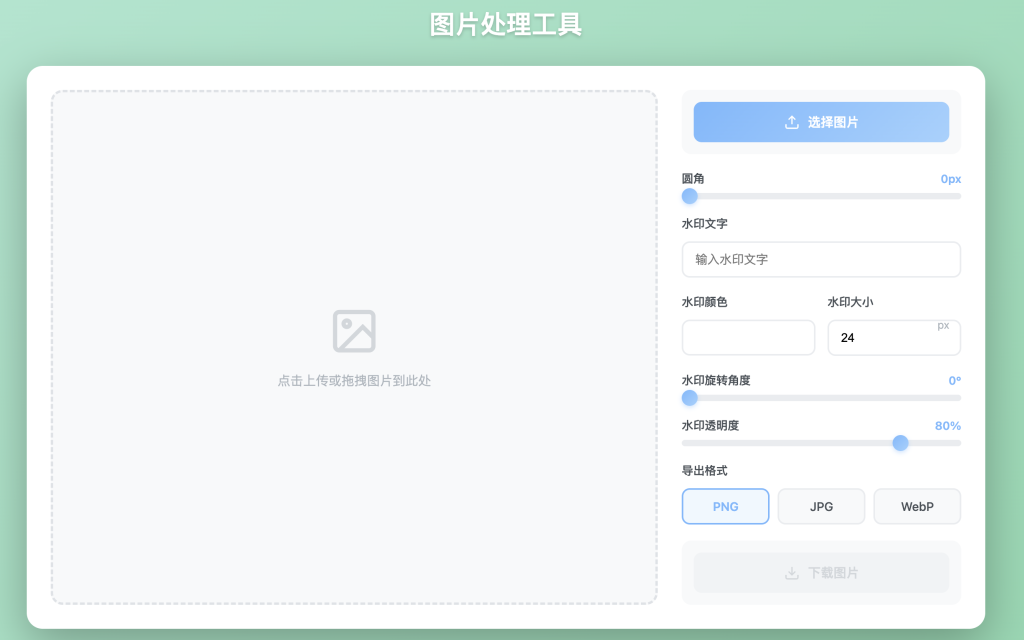The image size is (1024, 640).
Task: Click the 水印文字 field label
Action: 705,224
